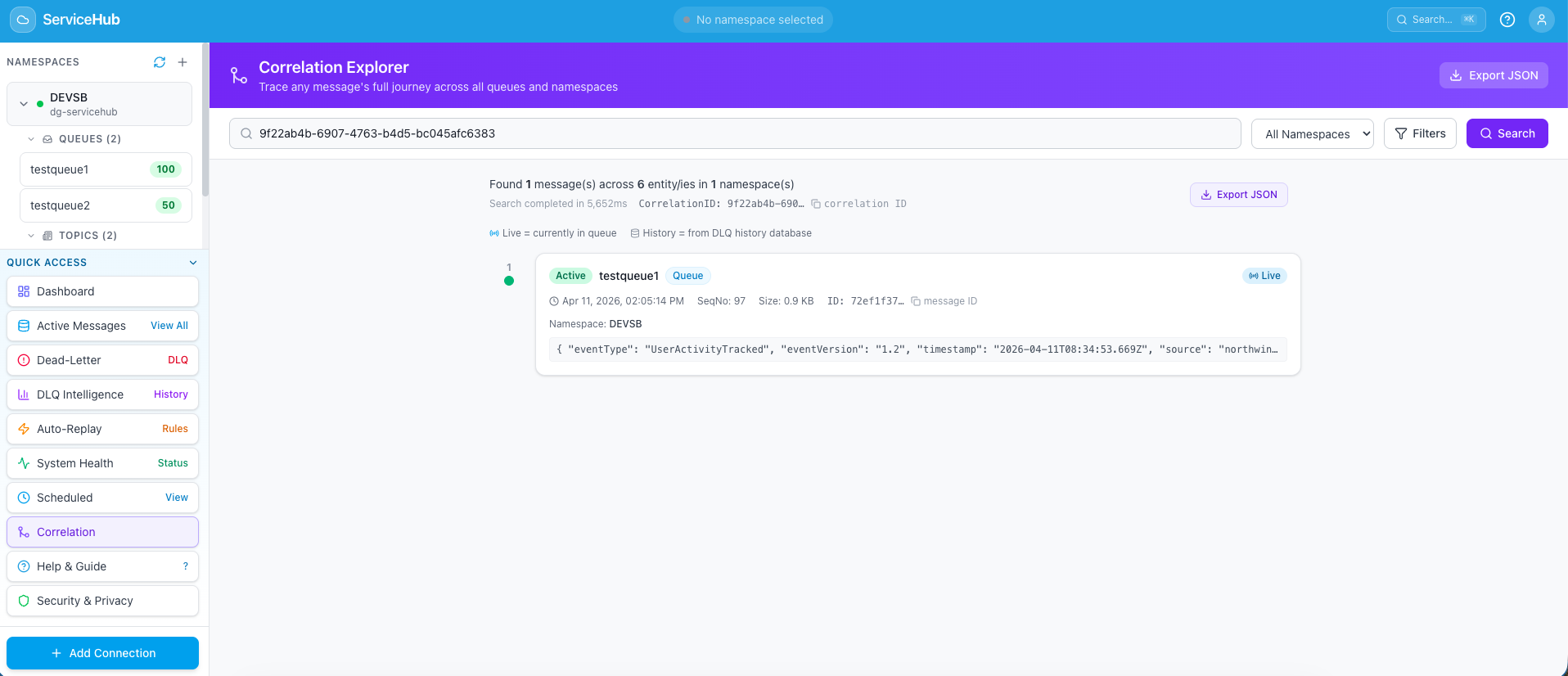Expand the Topics tree section
1568x676 pixels.
click(x=31, y=236)
